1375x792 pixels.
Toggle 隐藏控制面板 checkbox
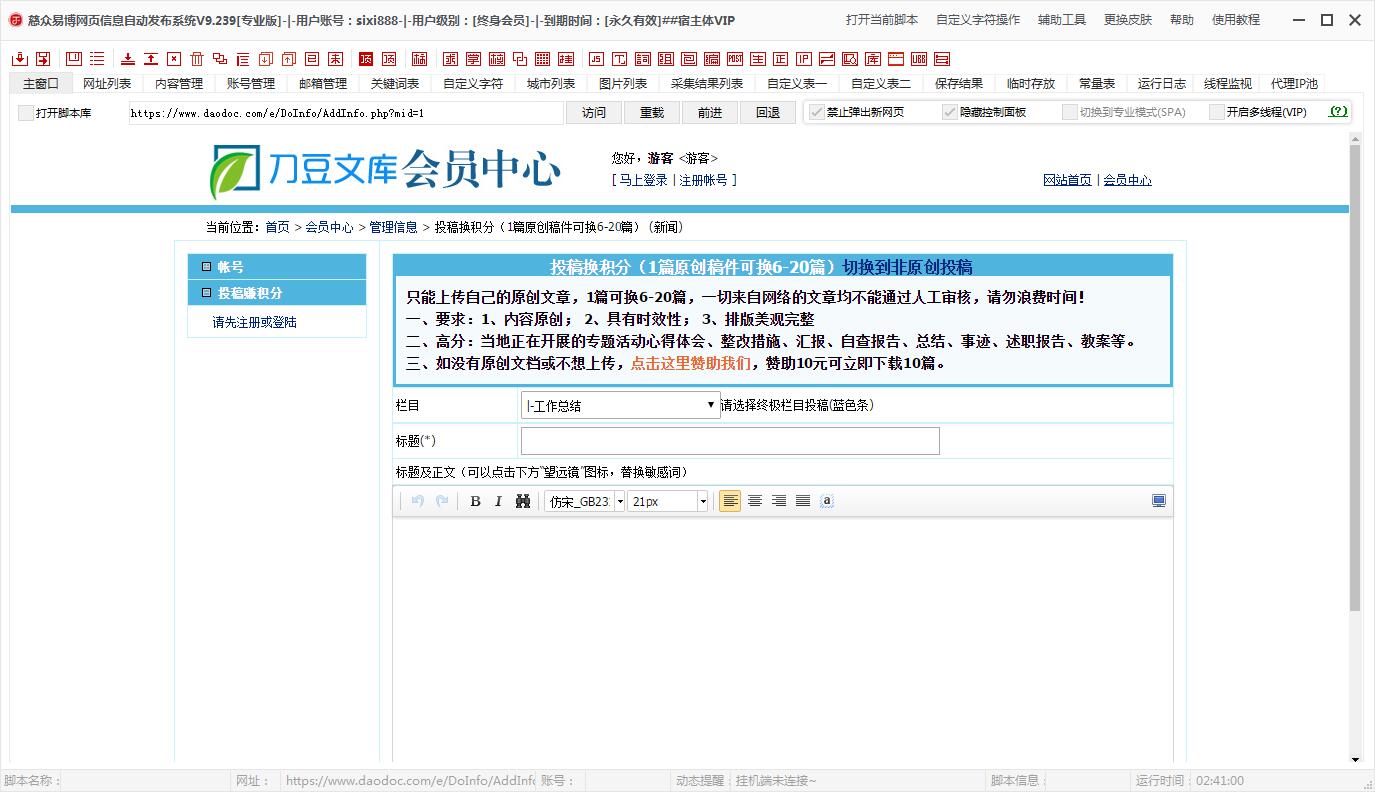click(950, 112)
